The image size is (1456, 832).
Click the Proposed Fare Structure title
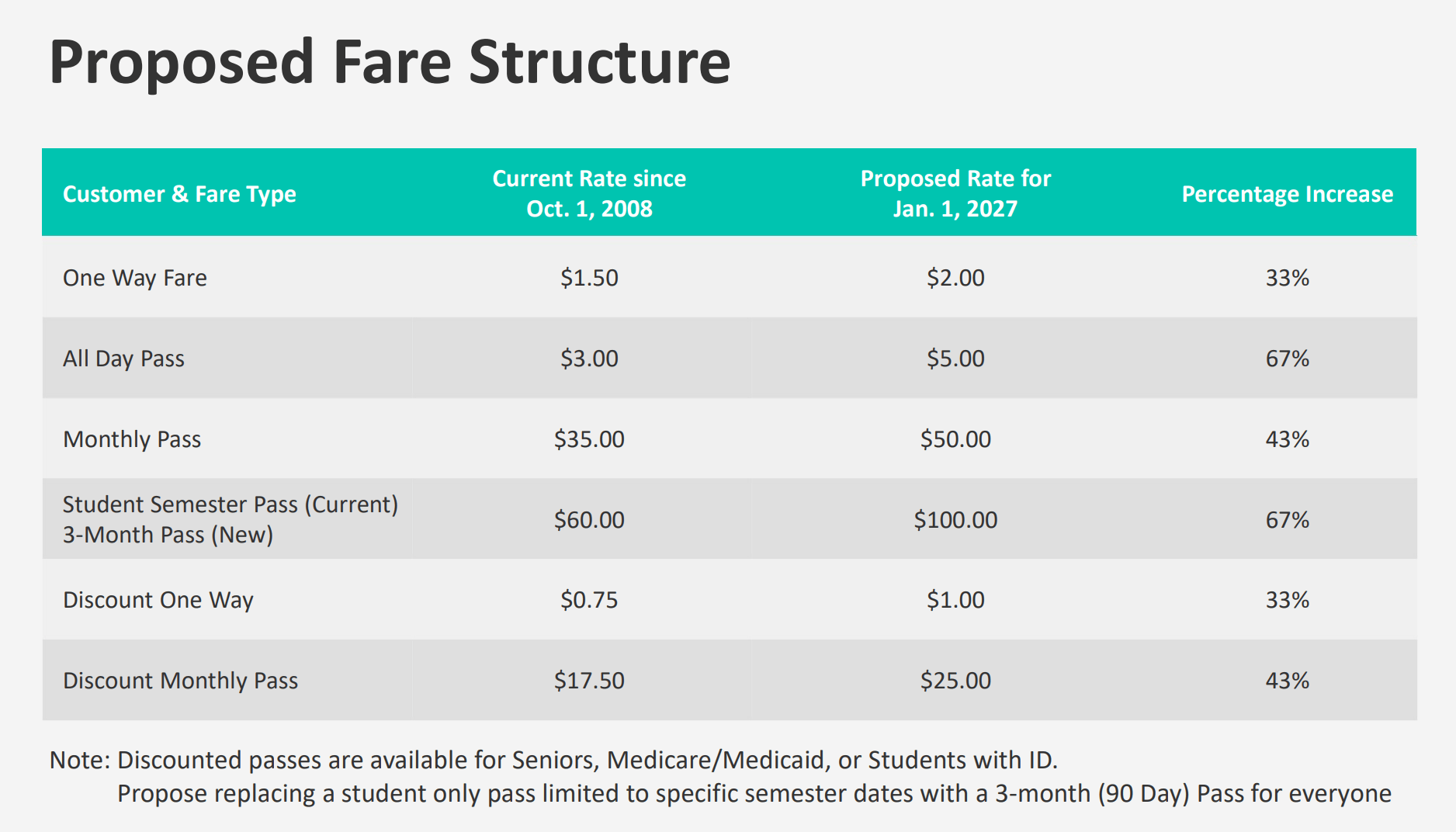(390, 64)
